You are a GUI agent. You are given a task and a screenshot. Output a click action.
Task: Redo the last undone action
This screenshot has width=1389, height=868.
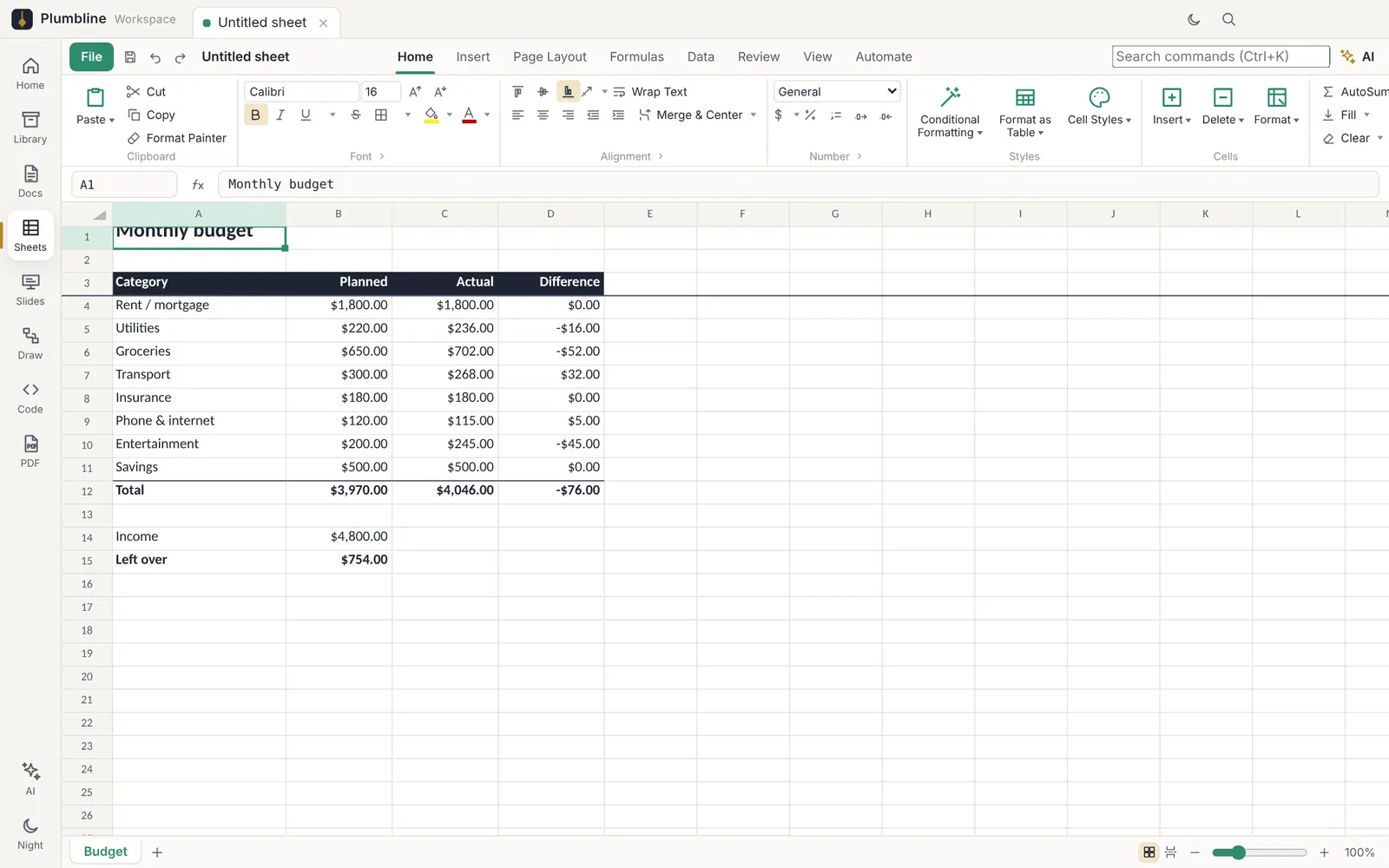181,57
